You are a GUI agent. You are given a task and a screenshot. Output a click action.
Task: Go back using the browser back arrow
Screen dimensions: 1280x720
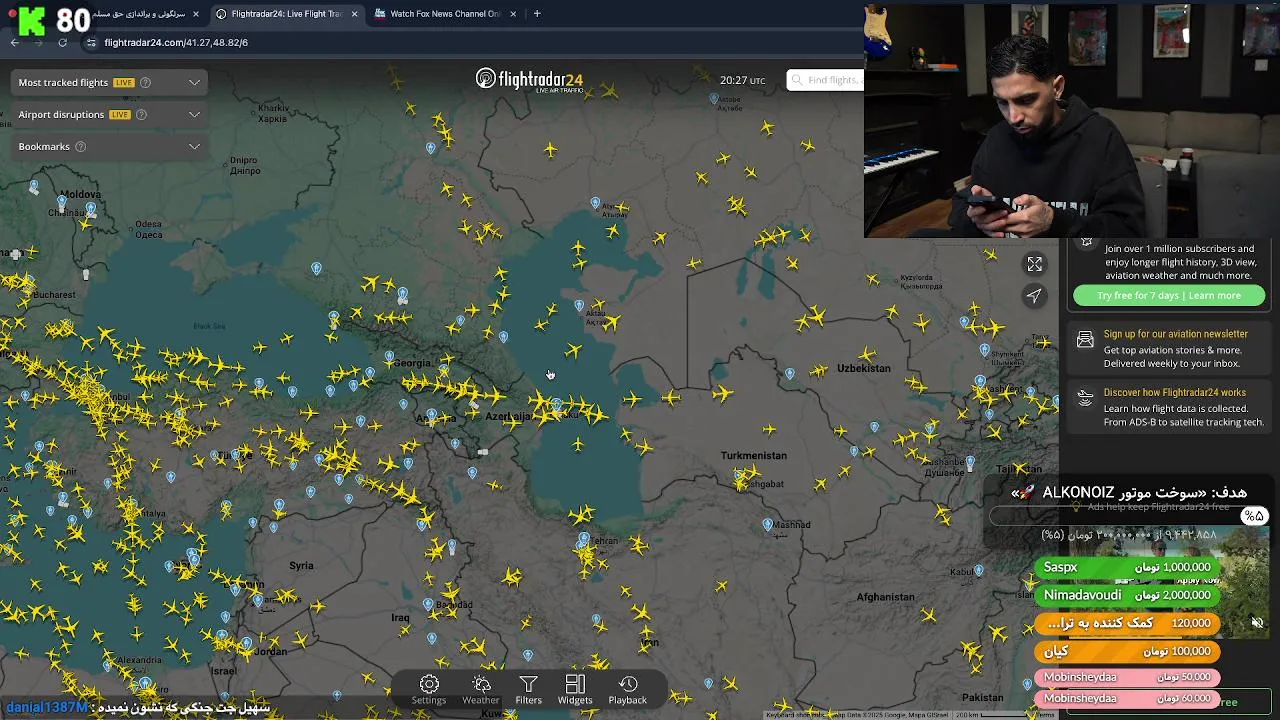15,42
